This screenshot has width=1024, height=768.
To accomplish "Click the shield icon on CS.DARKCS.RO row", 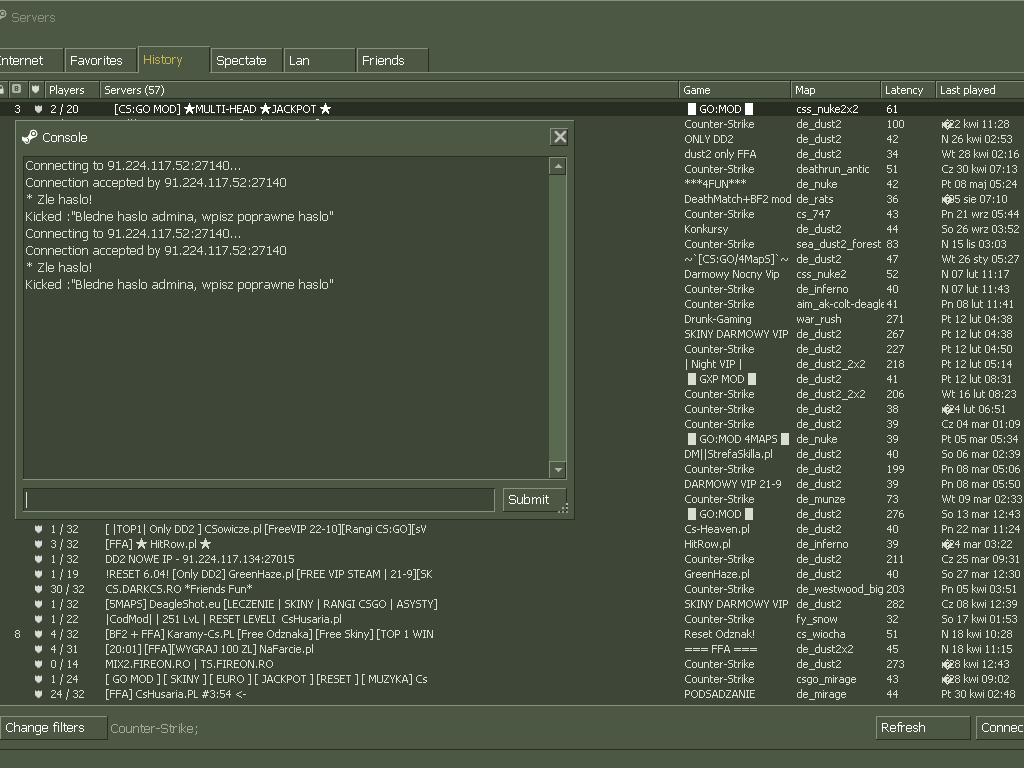I will (38, 589).
